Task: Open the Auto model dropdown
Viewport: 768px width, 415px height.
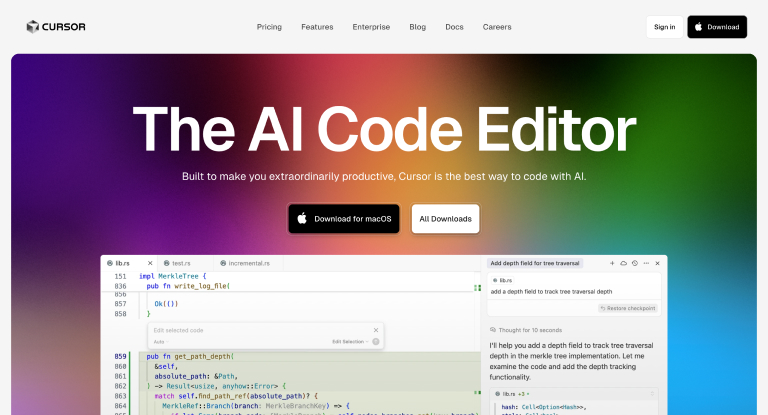Action: click(x=161, y=342)
